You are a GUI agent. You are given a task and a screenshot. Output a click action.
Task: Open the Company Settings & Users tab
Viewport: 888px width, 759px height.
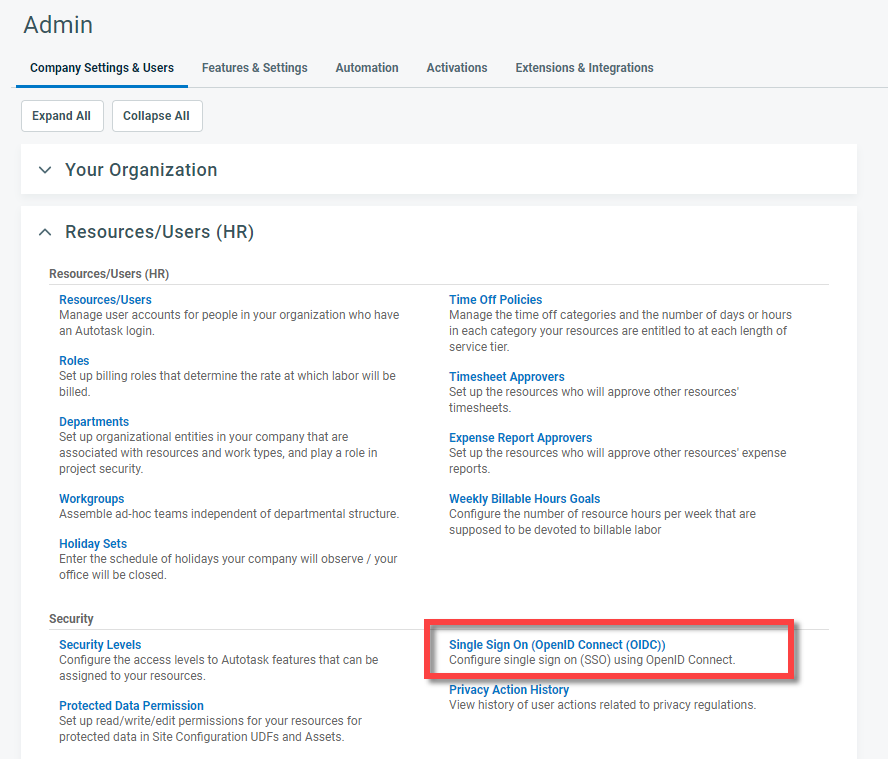point(102,68)
